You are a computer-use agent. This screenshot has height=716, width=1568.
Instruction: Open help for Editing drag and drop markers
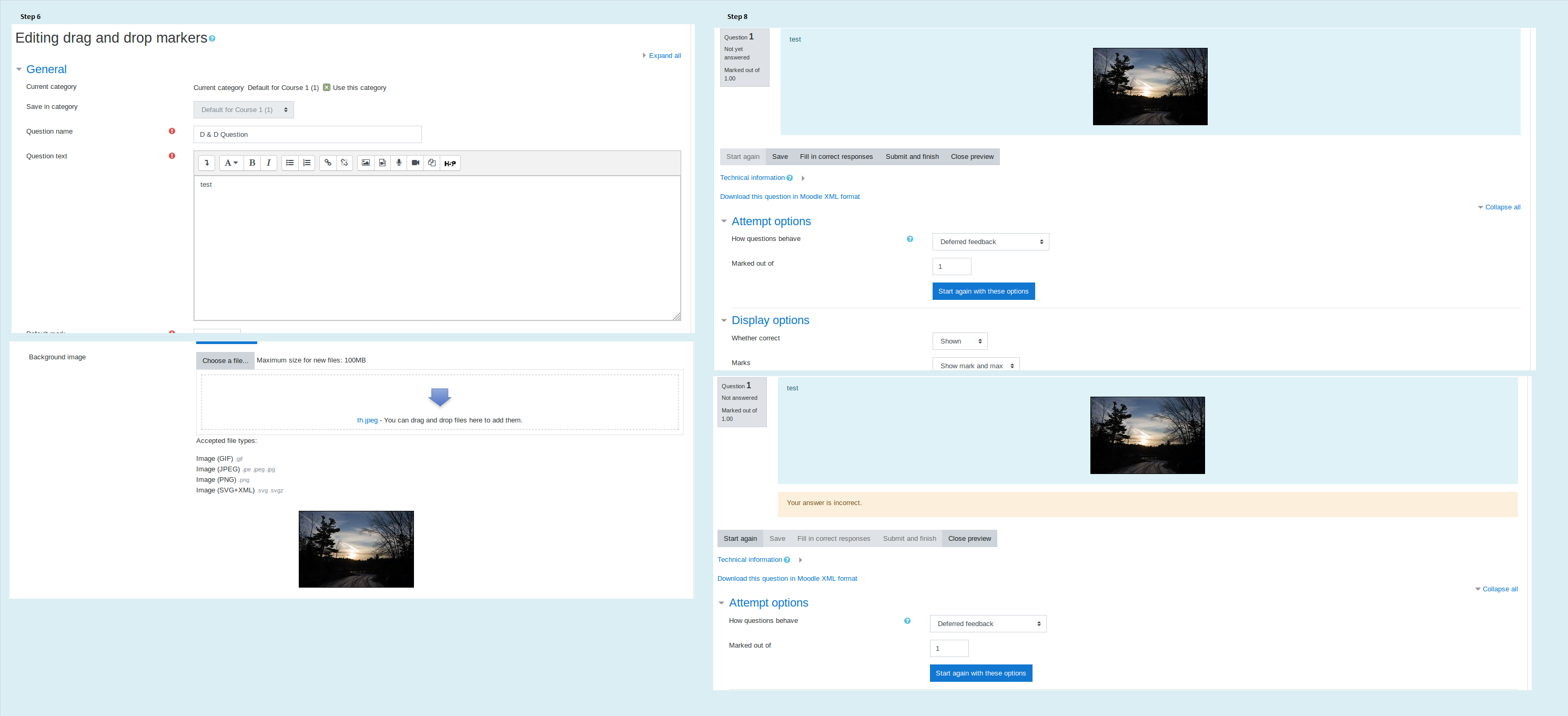(x=212, y=38)
